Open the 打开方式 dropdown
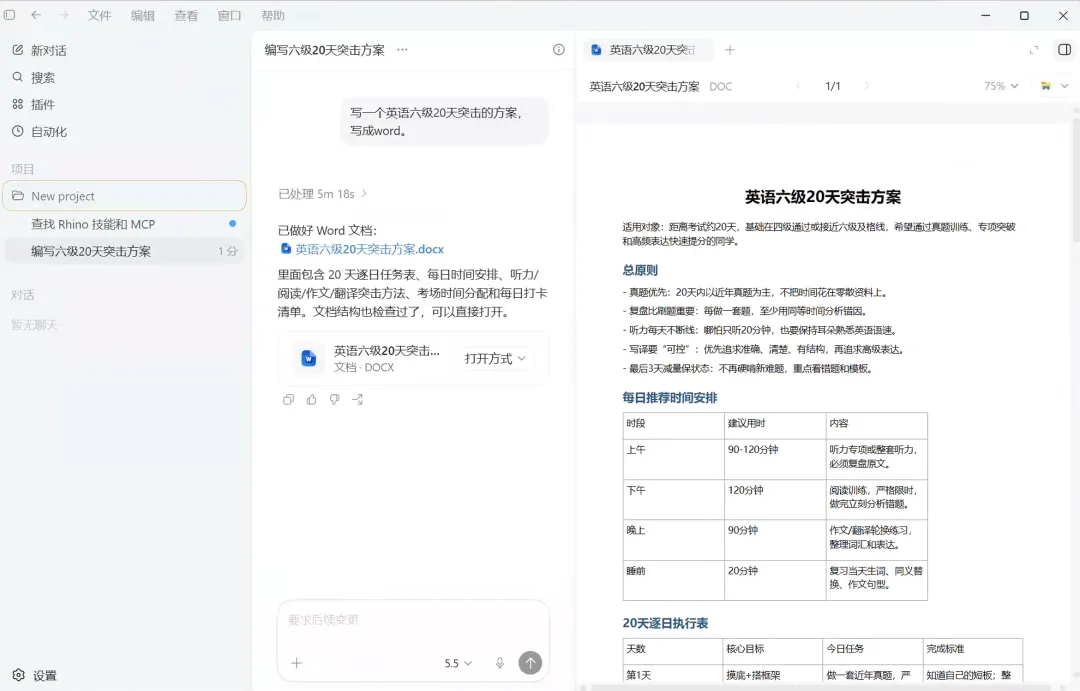This screenshot has width=1080, height=691. click(495, 358)
